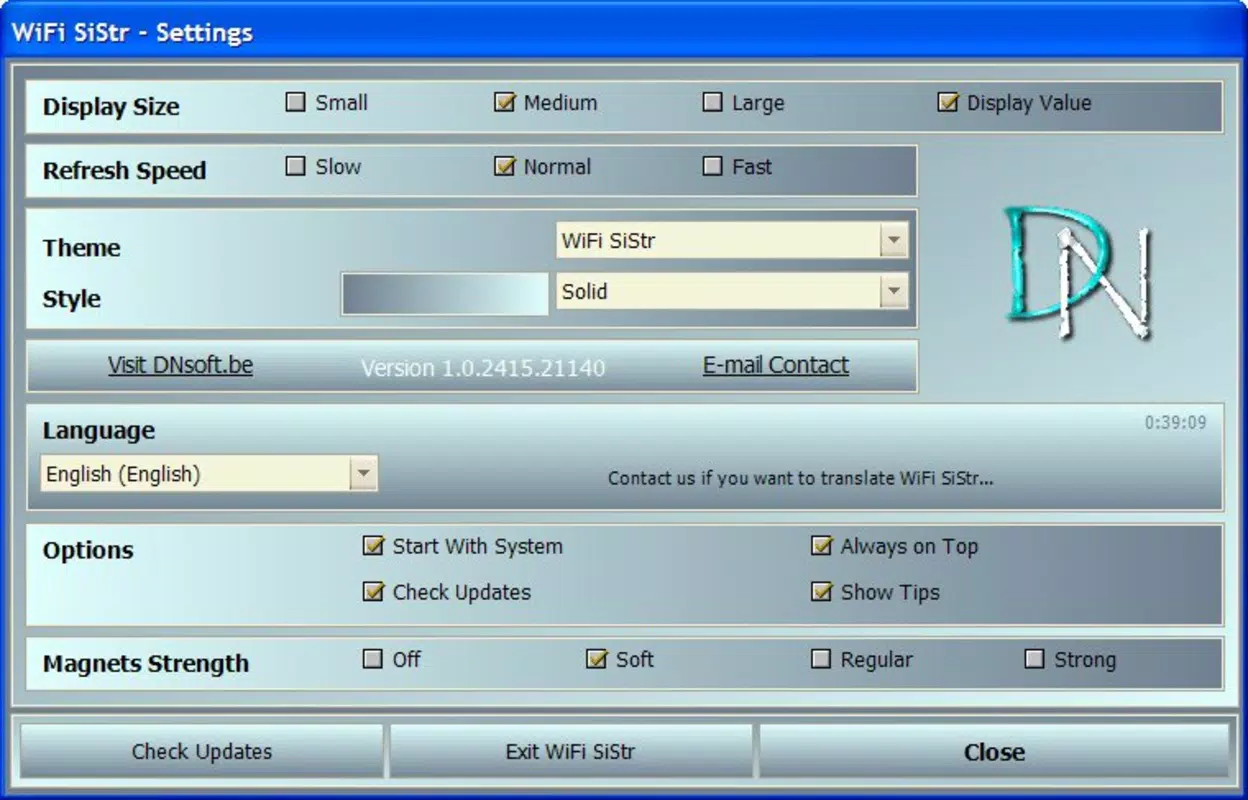This screenshot has height=800, width=1248.
Task: Click the Style label
Action: [71, 299]
